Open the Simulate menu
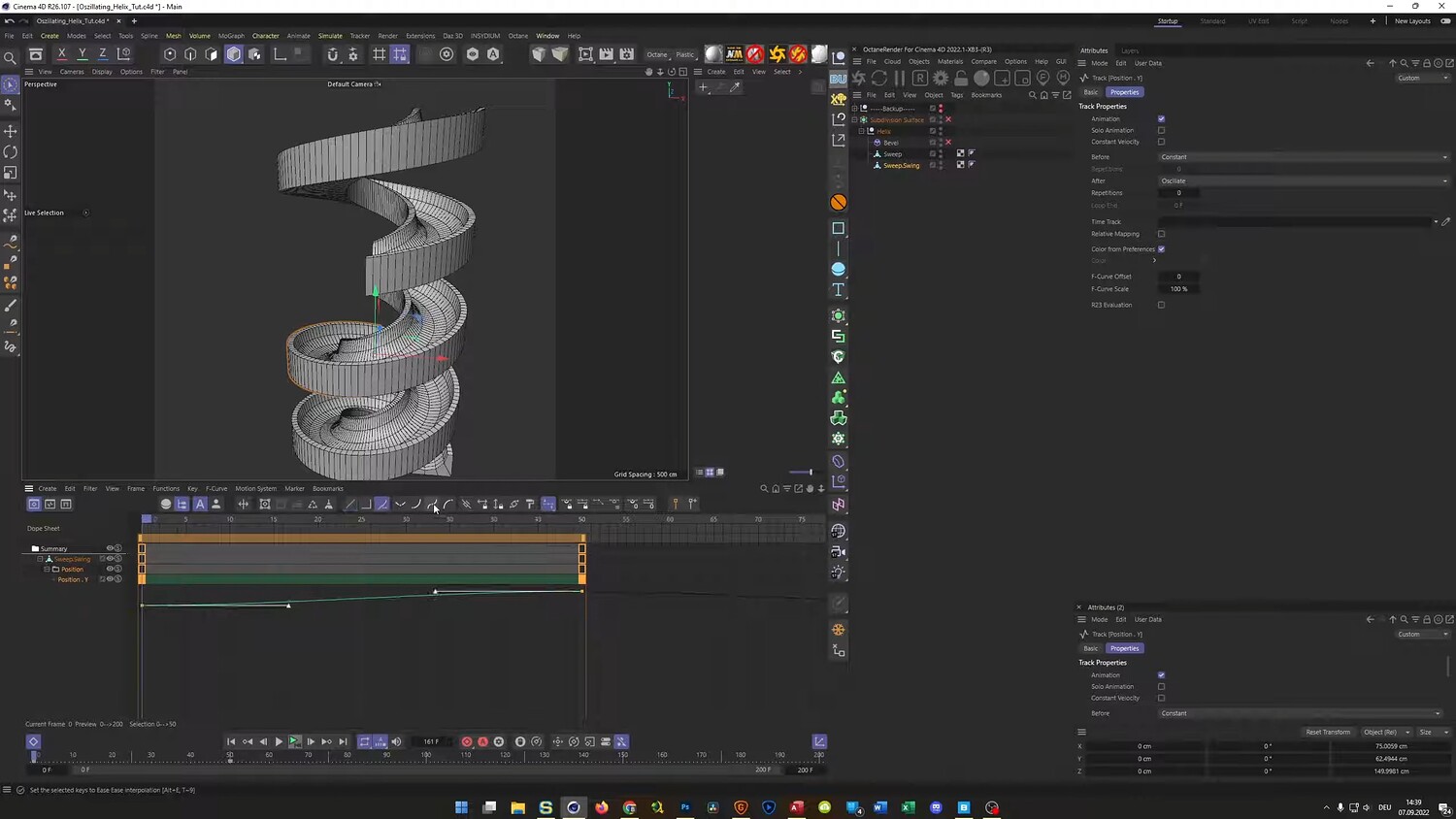Viewport: 1456px width, 819px height. 330,36
